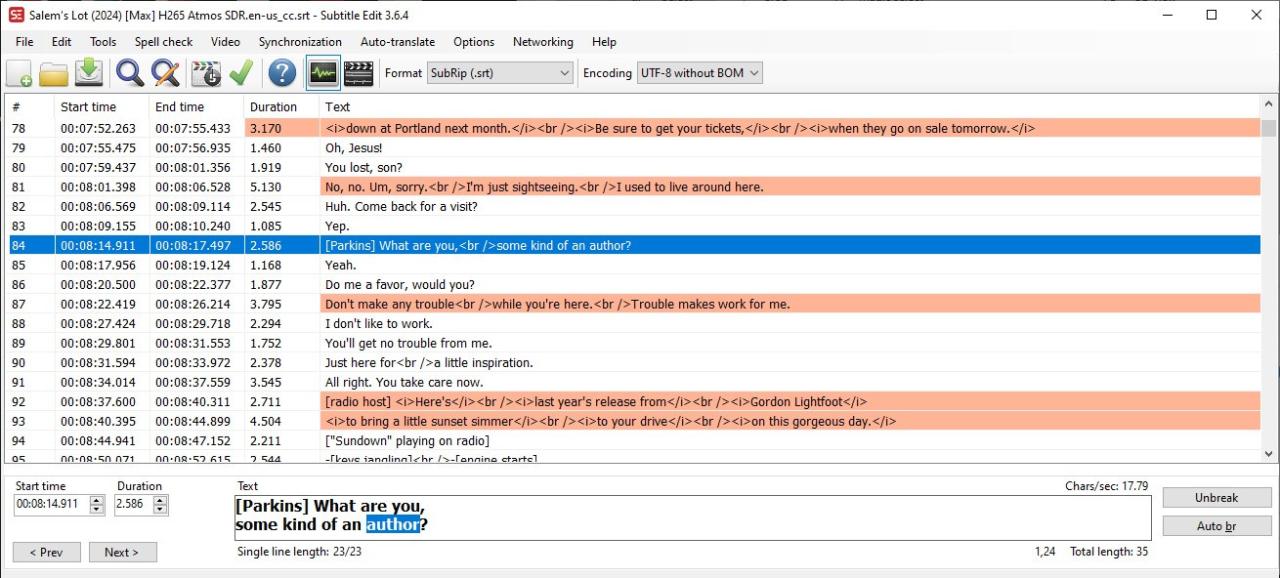The image size is (1280, 578).
Task: Toggle the waveform display button
Action: pos(323,73)
